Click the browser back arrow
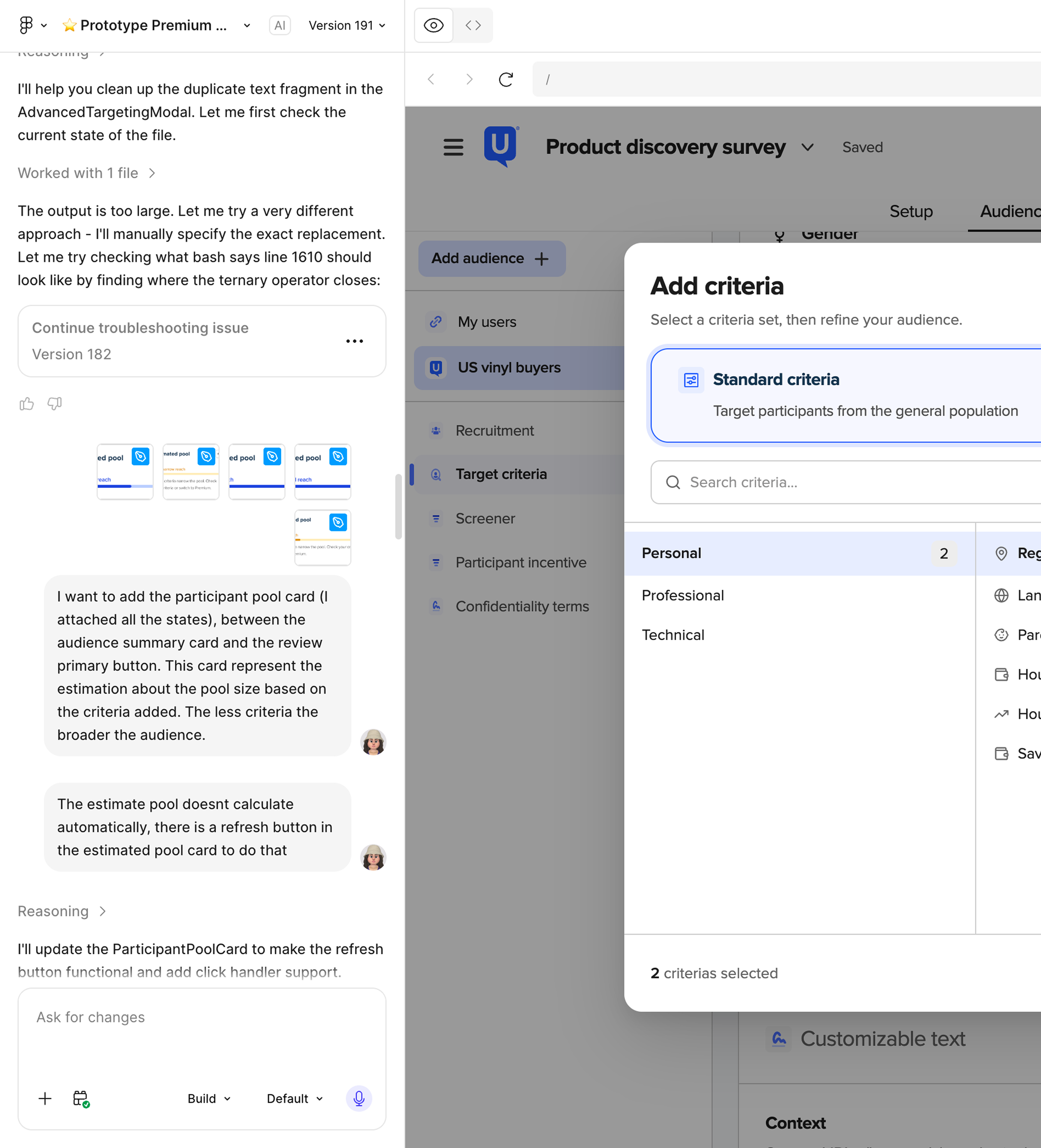Screen dimensions: 1041x1148 (x=431, y=79)
